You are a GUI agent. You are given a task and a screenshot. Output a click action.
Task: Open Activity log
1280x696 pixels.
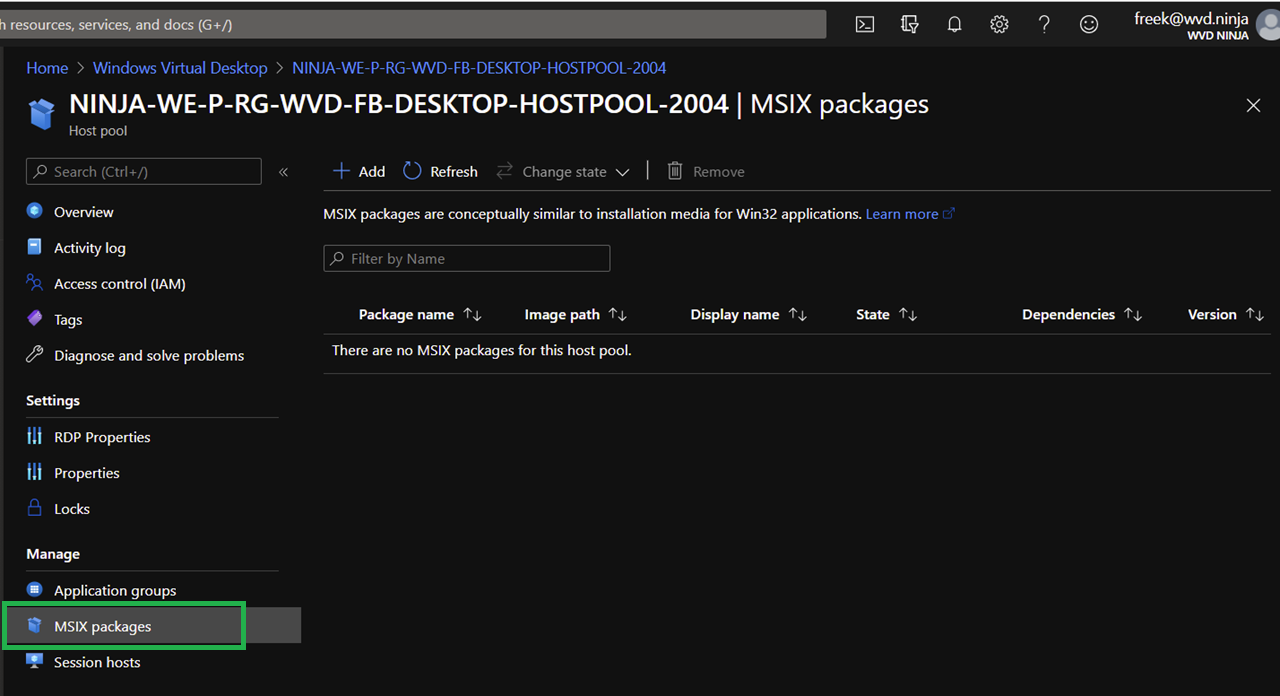pyautogui.click(x=90, y=248)
